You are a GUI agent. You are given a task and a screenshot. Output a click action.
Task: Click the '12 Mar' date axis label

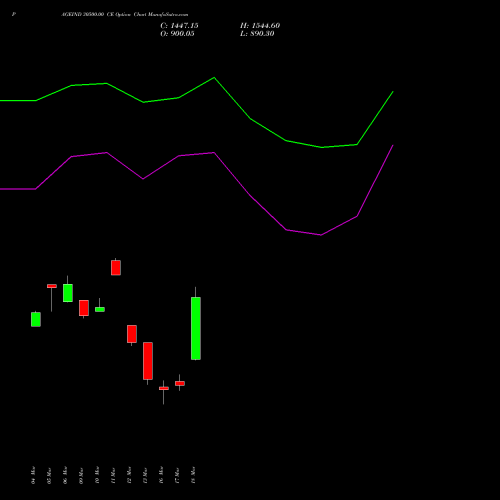(129, 475)
